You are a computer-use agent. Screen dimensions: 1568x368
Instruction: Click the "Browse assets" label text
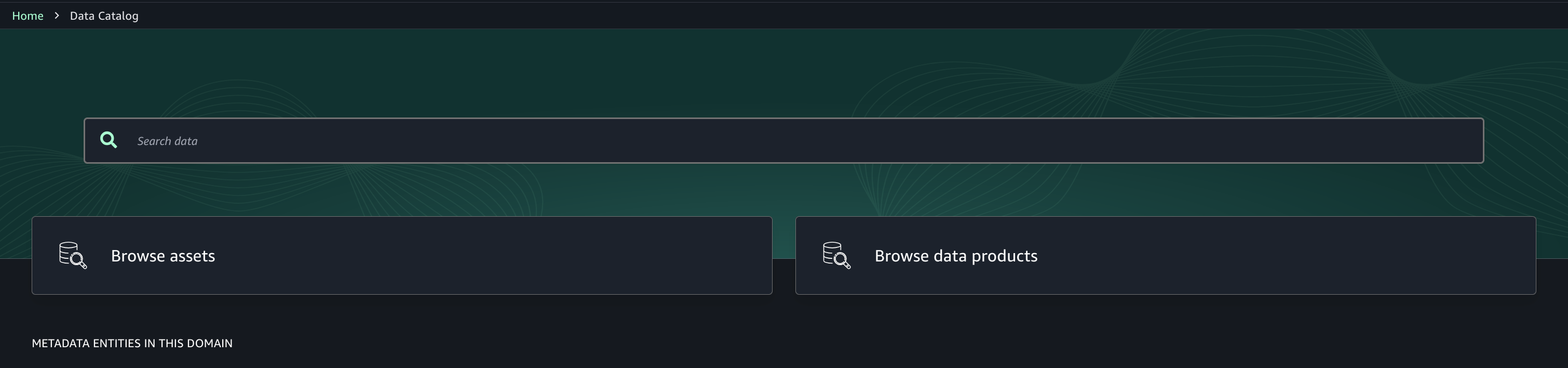click(x=163, y=256)
